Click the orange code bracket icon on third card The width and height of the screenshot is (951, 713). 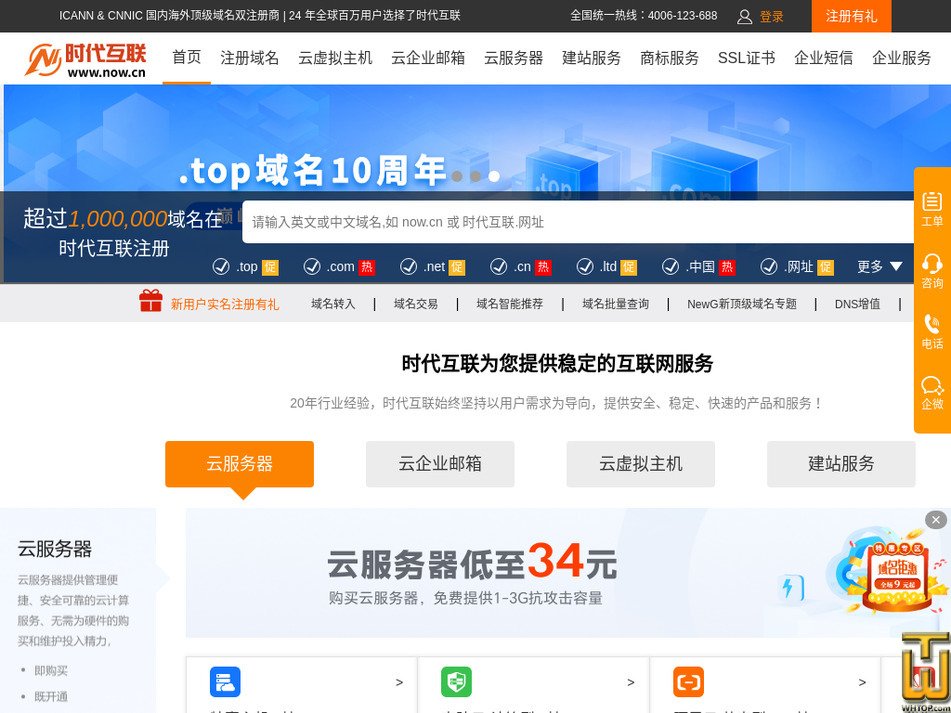point(688,681)
